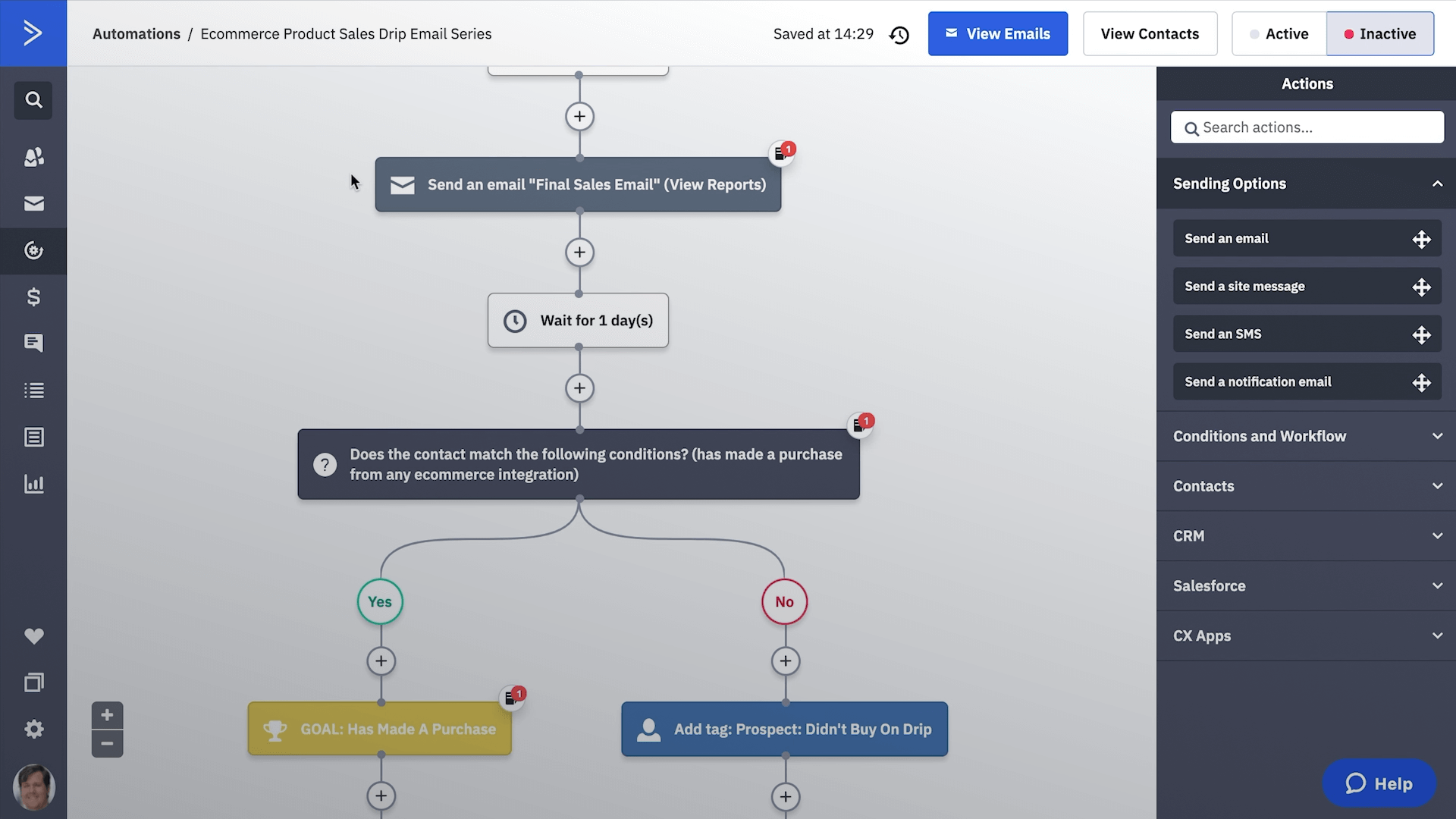Open Reports bar chart icon in sidebar
The width and height of the screenshot is (1456, 819).
(x=33, y=484)
